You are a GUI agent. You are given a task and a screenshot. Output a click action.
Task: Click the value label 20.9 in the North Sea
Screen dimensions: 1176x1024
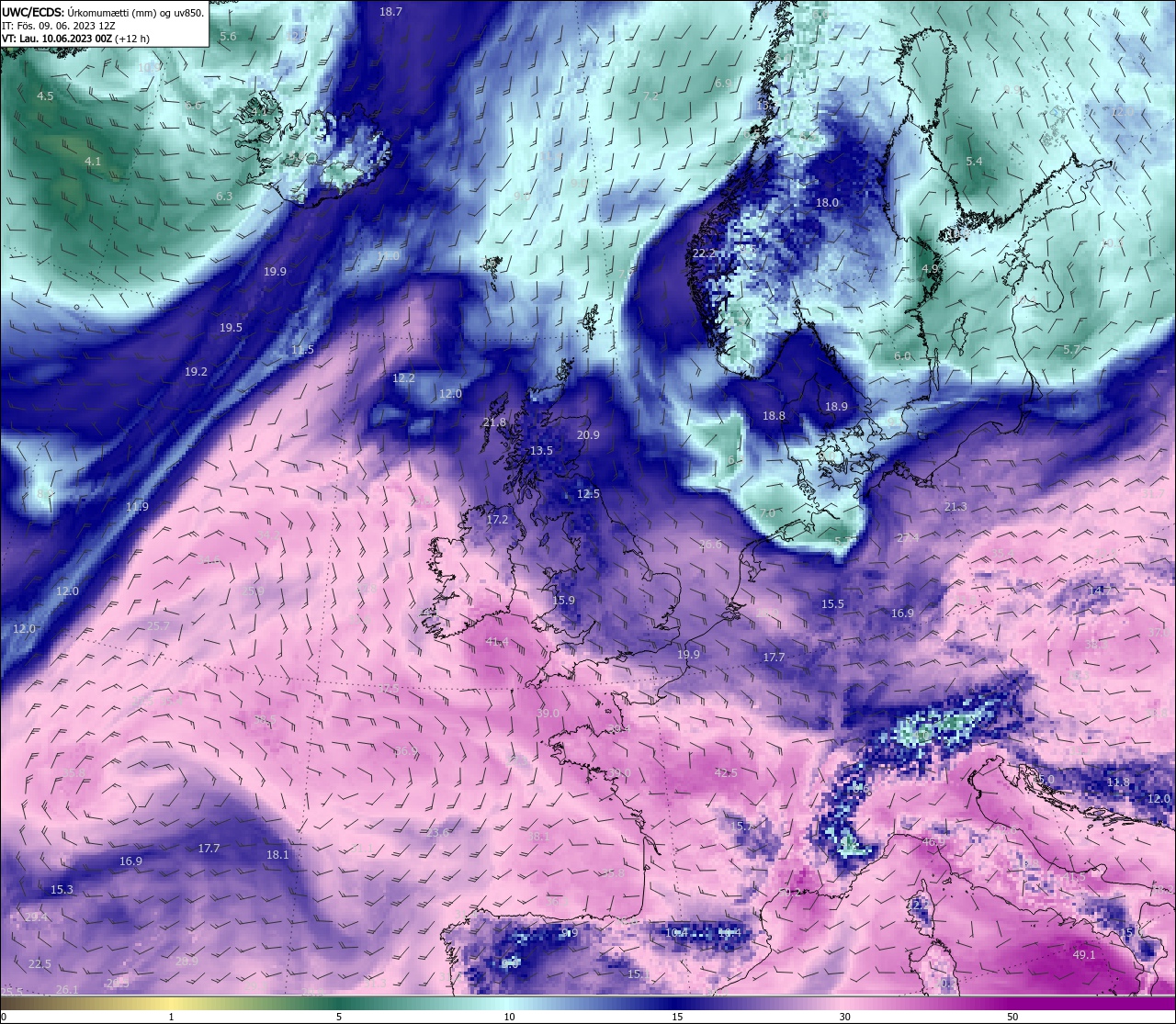pyautogui.click(x=588, y=435)
